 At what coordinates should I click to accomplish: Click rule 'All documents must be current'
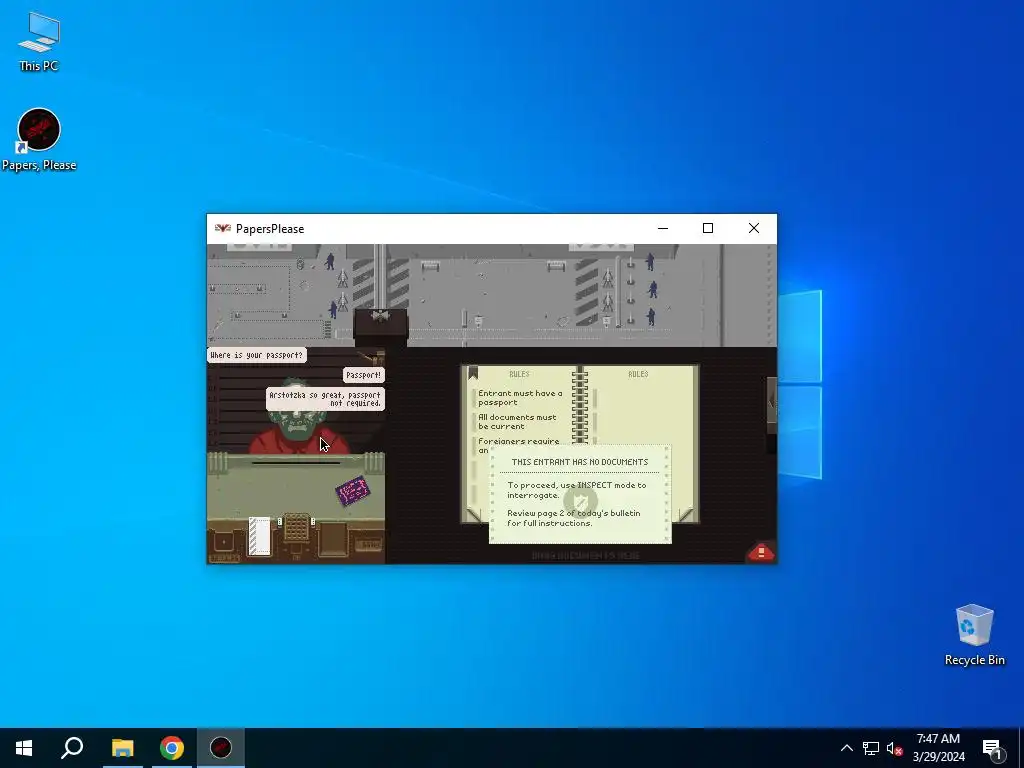[x=517, y=422]
